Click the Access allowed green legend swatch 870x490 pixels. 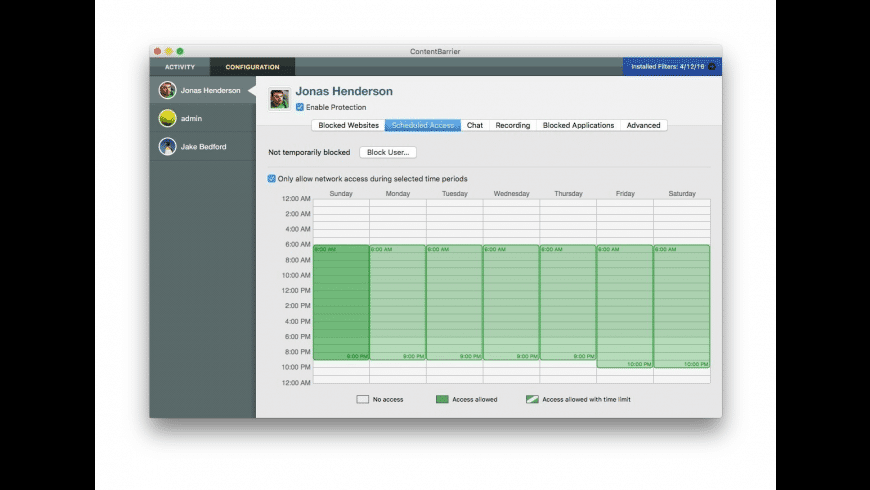coord(442,399)
